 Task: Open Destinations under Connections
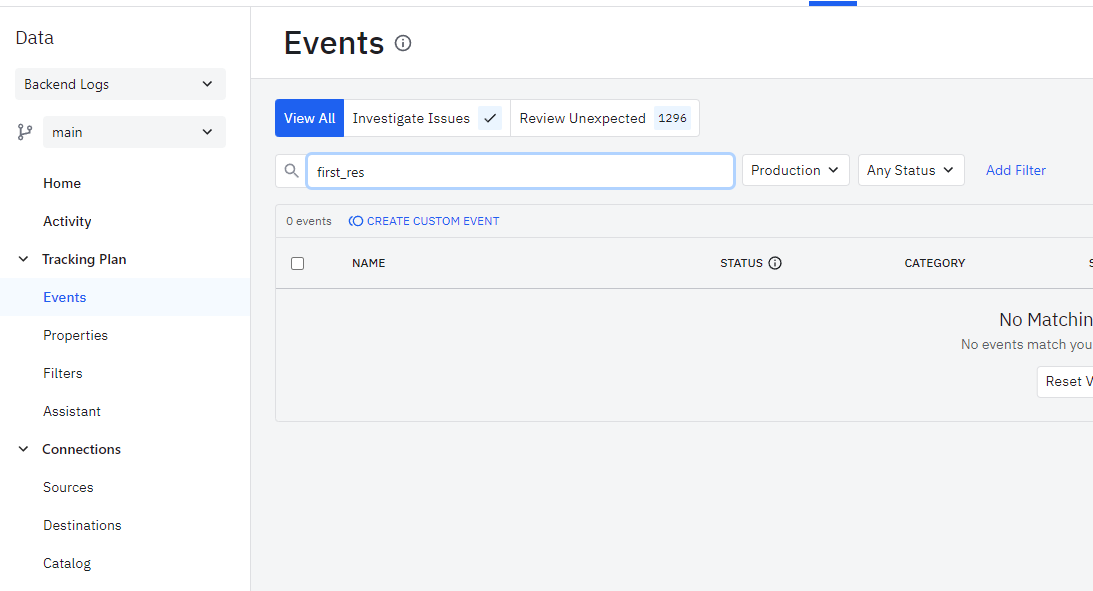(82, 525)
